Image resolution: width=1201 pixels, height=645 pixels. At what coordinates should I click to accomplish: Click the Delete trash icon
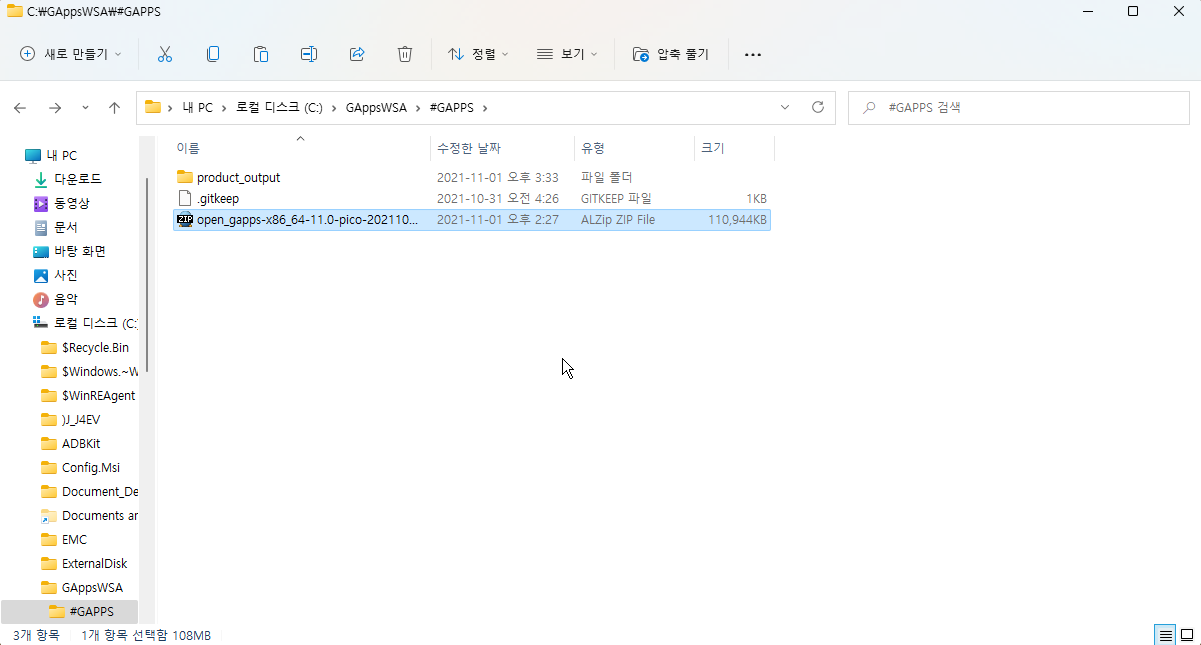tap(404, 54)
